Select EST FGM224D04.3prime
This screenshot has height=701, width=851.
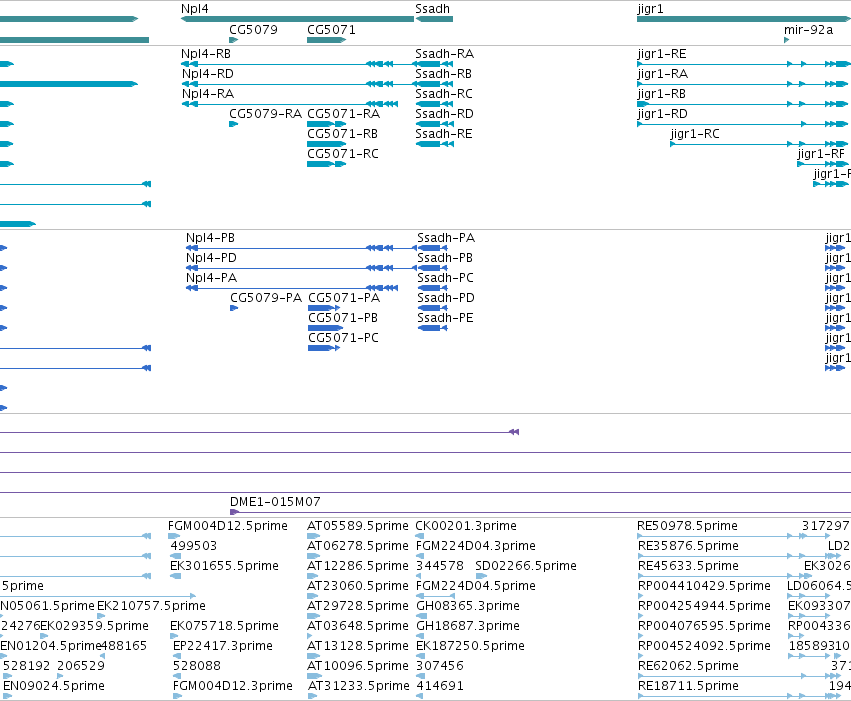475,546
